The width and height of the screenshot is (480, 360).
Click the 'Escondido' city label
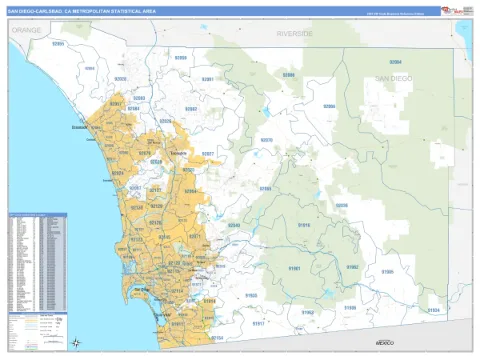click(x=179, y=153)
